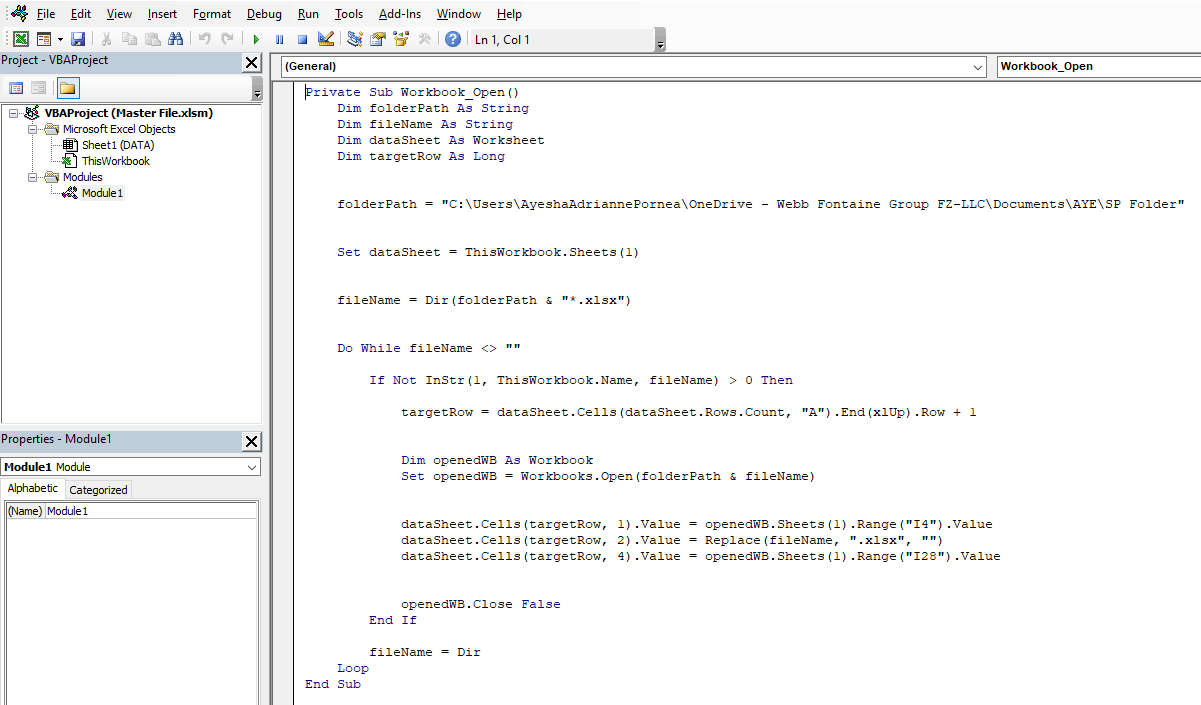The width and height of the screenshot is (1201, 705).
Task: Click the View Code icon in Project pane
Action: (x=16, y=88)
